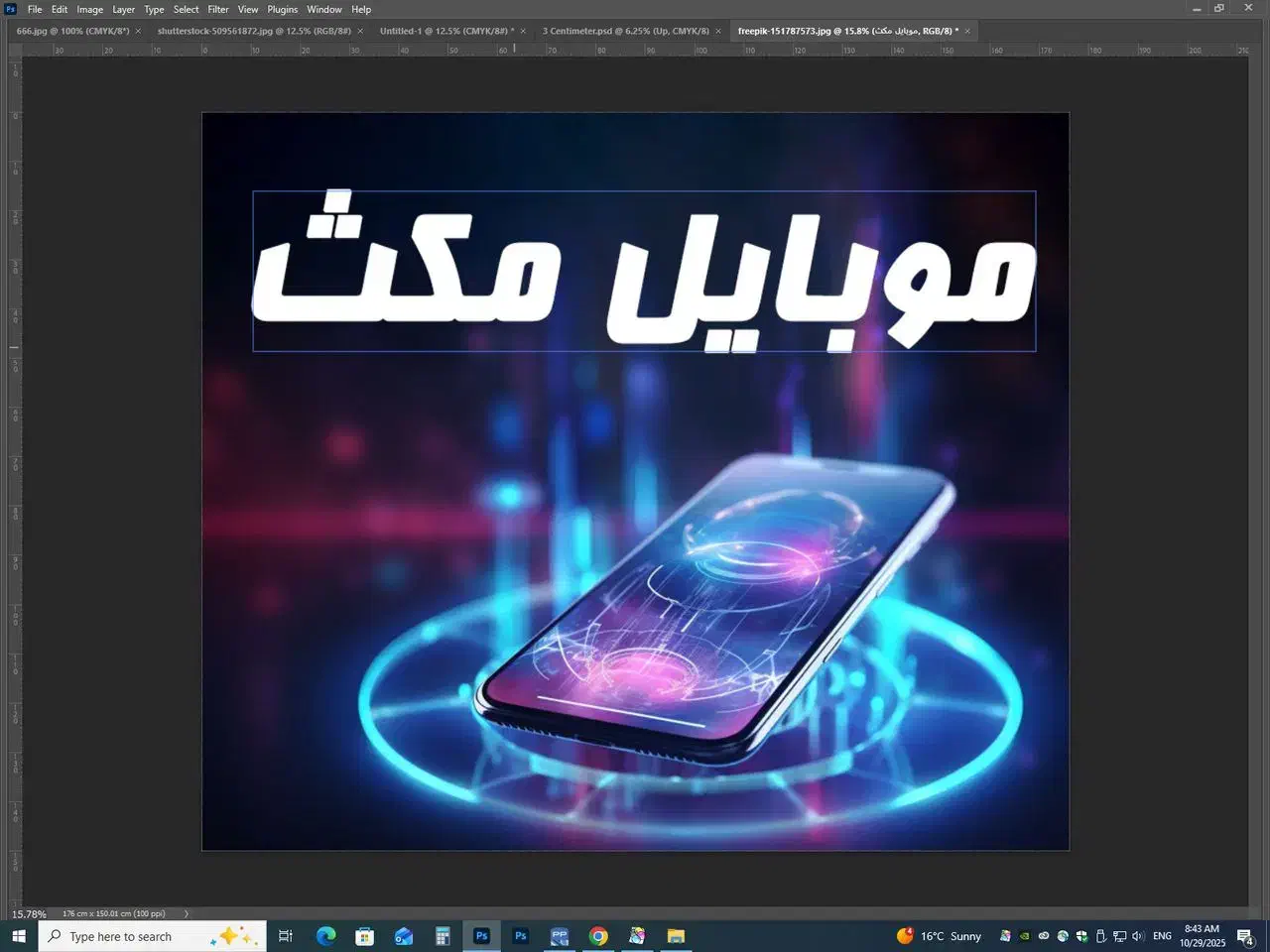
Task: Expand the status bar info arrow
Action: coord(186,913)
